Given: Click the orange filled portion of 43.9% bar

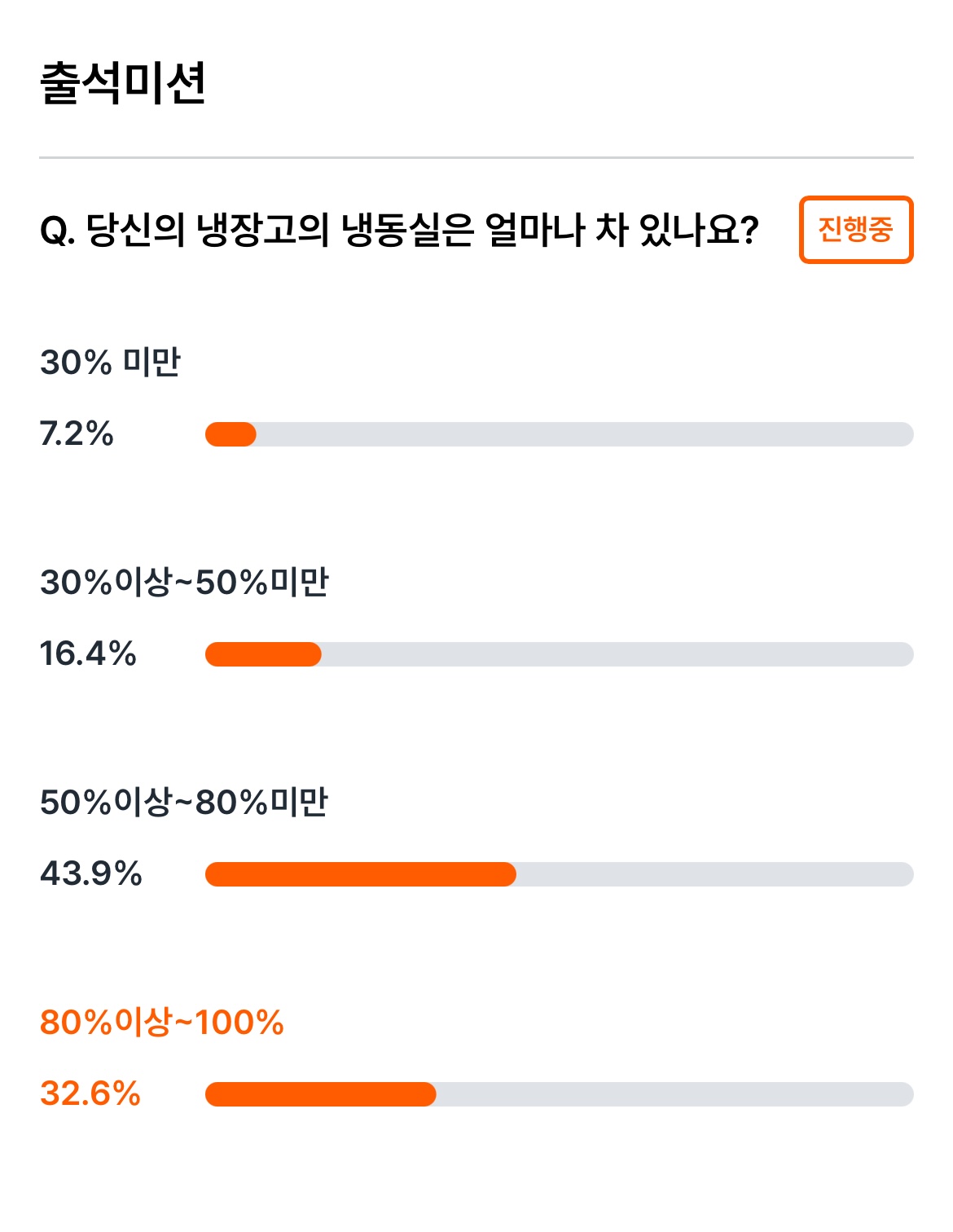Looking at the screenshot, I should [361, 874].
